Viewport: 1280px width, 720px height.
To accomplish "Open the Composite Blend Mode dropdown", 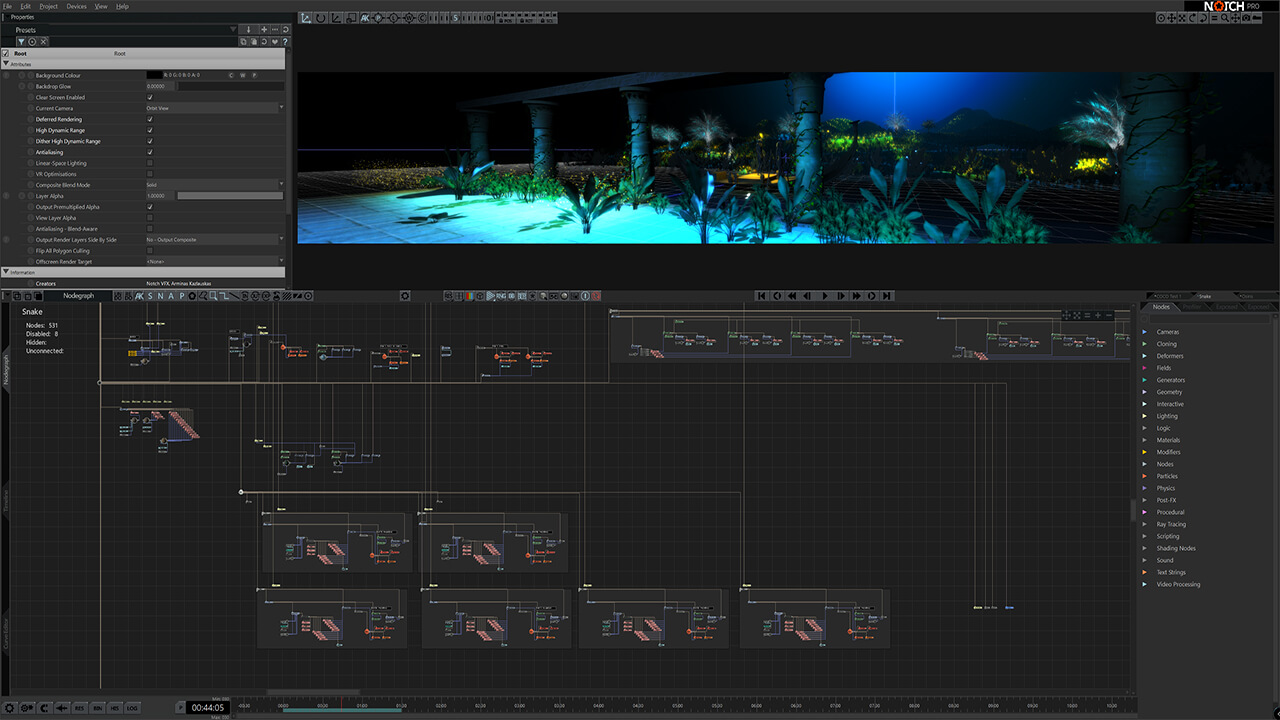I will pyautogui.click(x=215, y=185).
